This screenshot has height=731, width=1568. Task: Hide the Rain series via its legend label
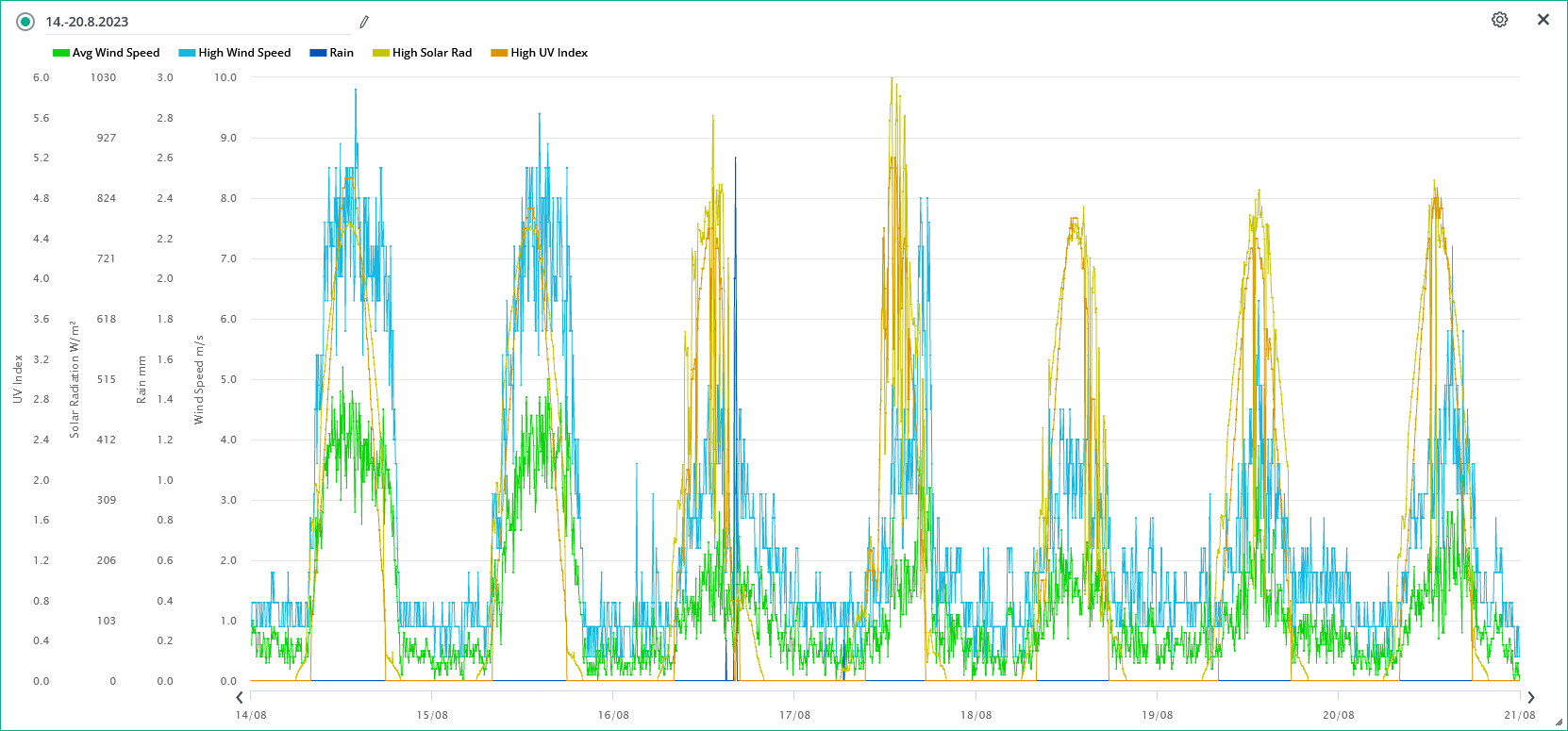tap(342, 53)
